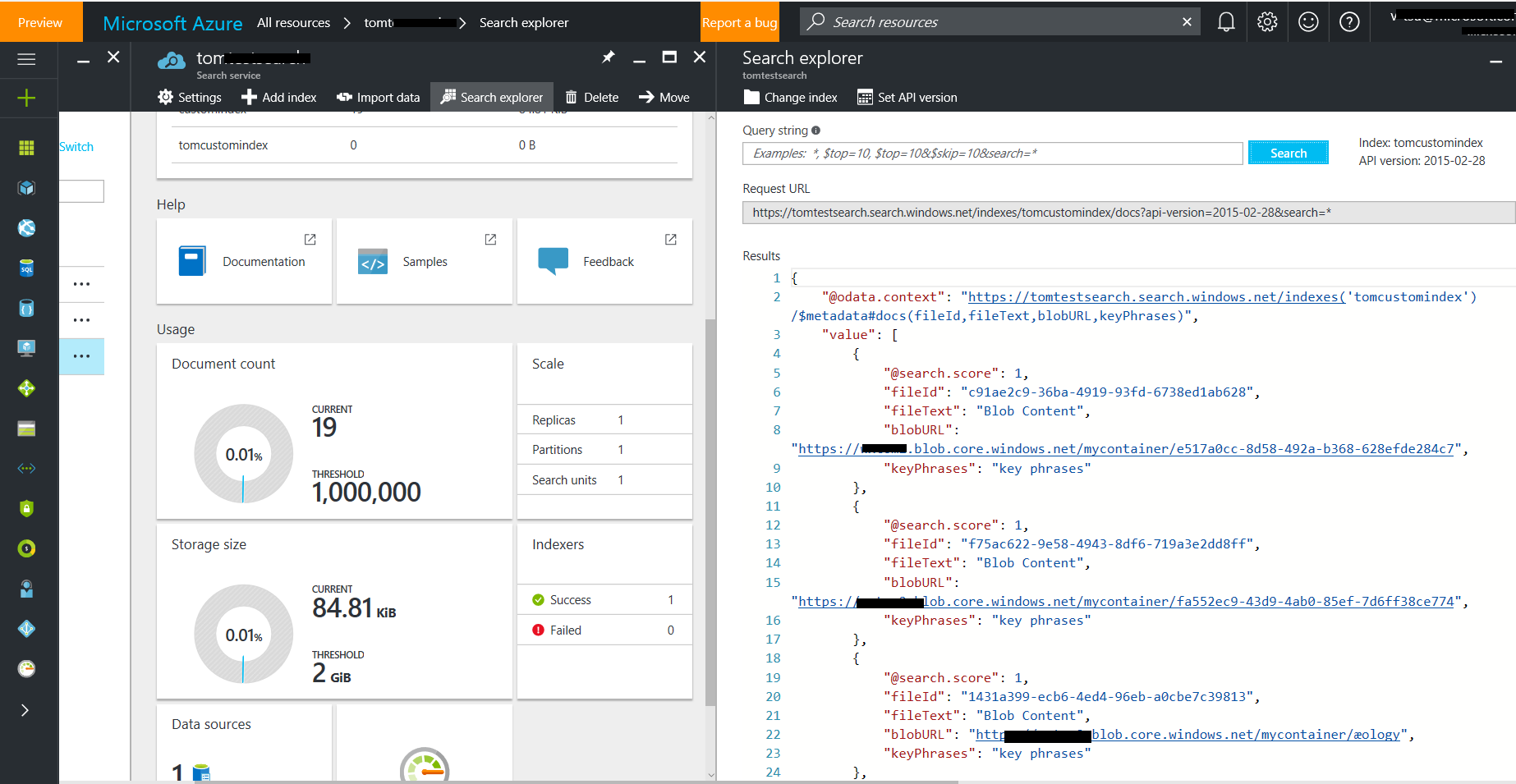Open the blobURL link ending æology
The height and width of the screenshot is (784, 1516).
(x=1188, y=735)
